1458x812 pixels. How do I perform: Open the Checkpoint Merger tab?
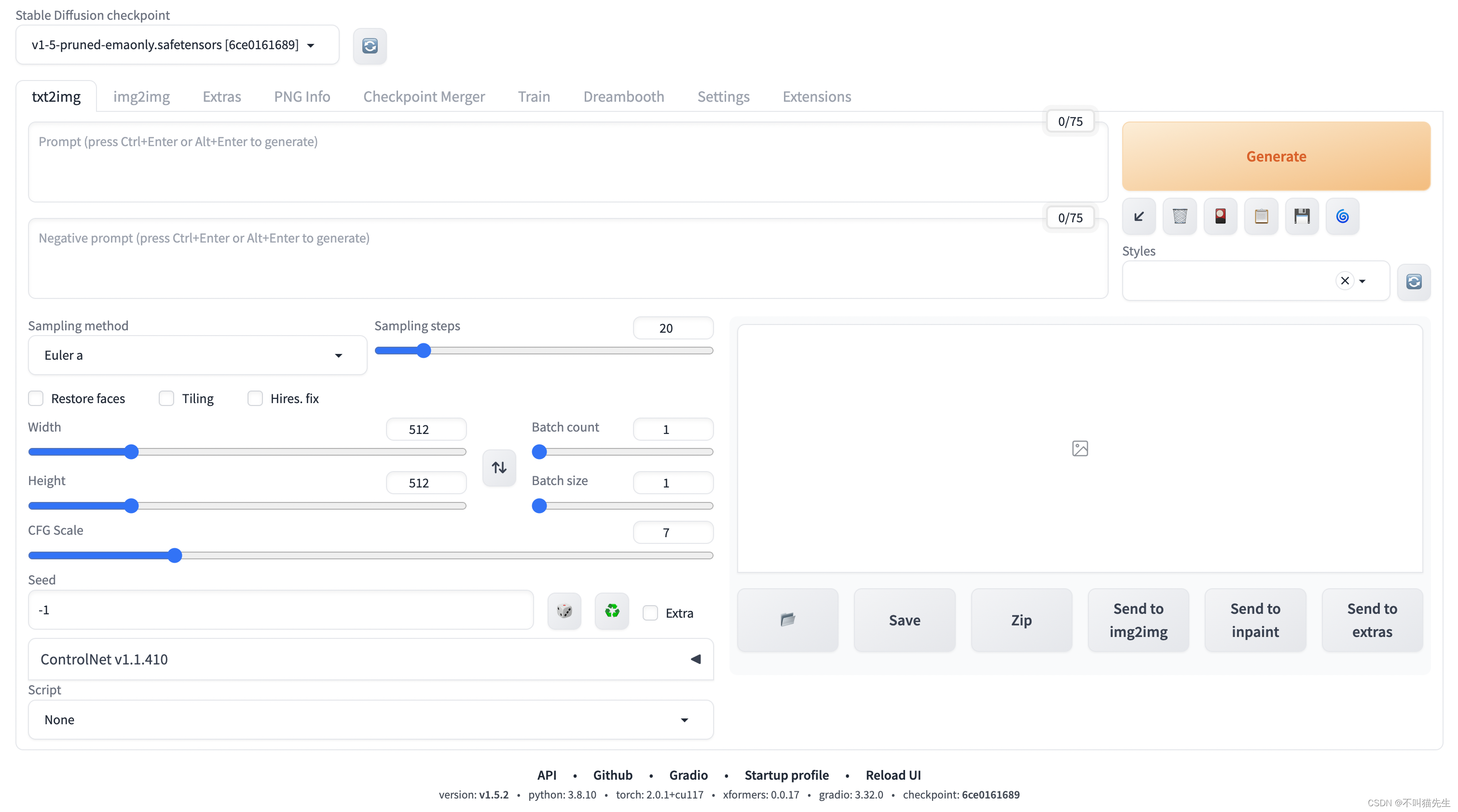pos(424,96)
